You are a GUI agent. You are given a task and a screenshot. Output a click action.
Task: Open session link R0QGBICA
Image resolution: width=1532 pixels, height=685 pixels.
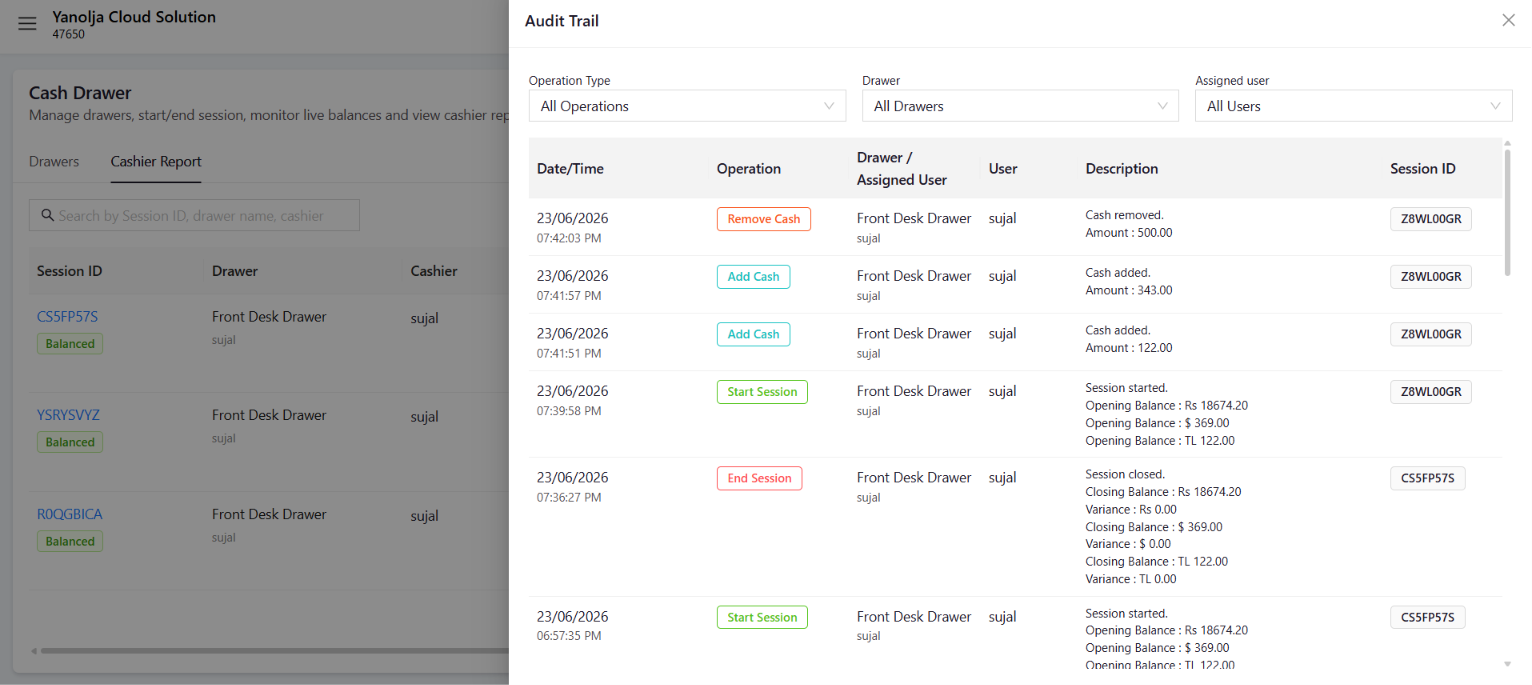69,514
